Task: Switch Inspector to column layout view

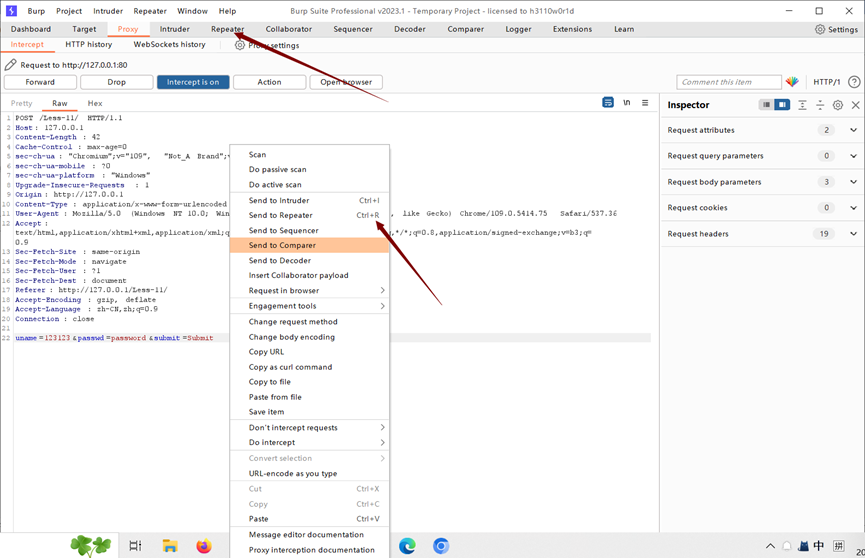Action: (766, 105)
